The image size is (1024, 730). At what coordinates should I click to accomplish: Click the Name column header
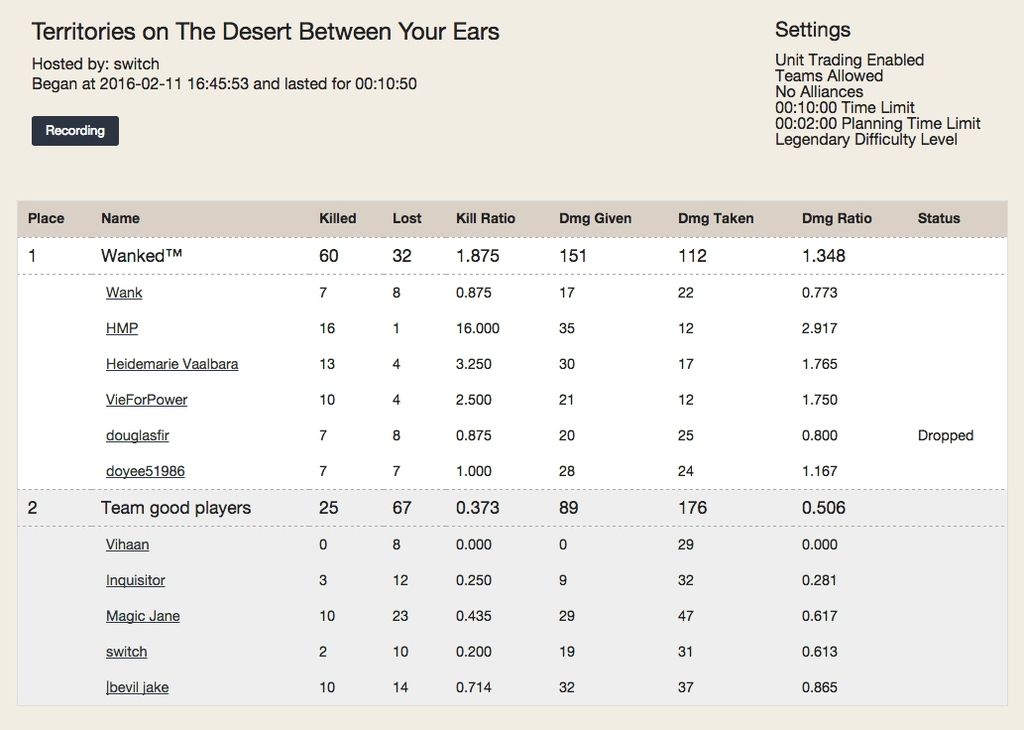point(120,219)
